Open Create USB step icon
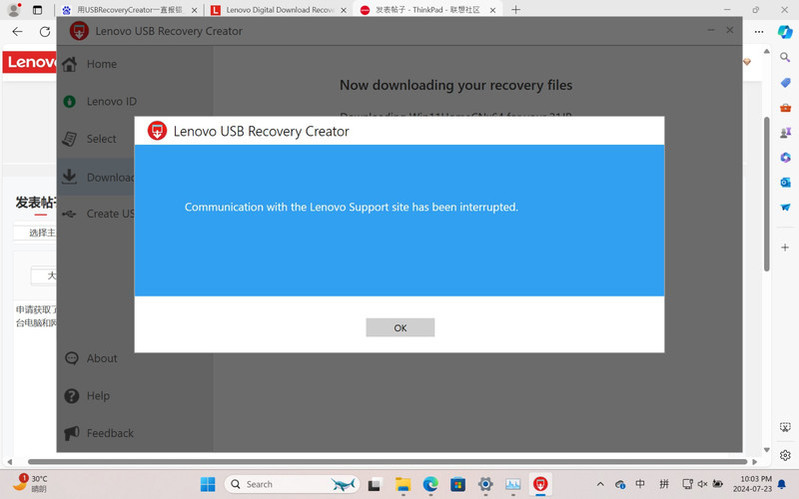This screenshot has height=499, width=799. (69, 214)
